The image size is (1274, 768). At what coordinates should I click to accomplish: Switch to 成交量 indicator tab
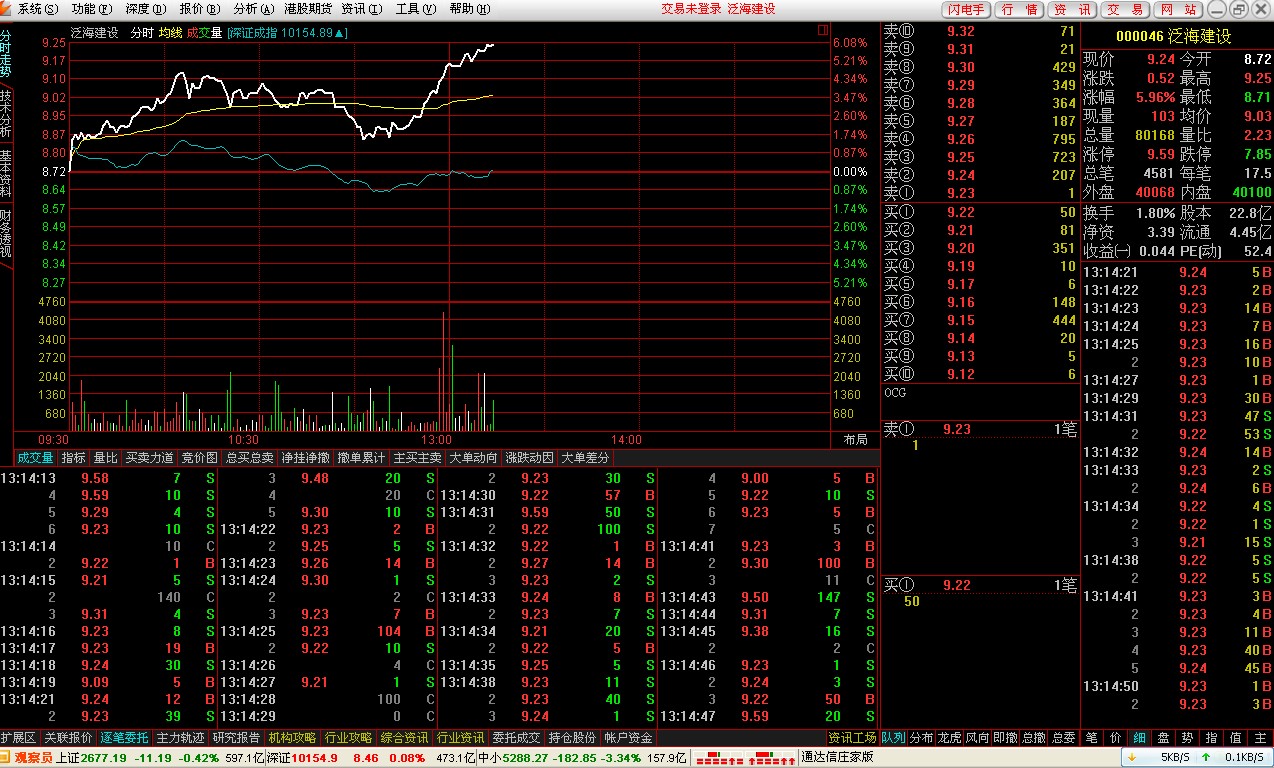click(35, 457)
